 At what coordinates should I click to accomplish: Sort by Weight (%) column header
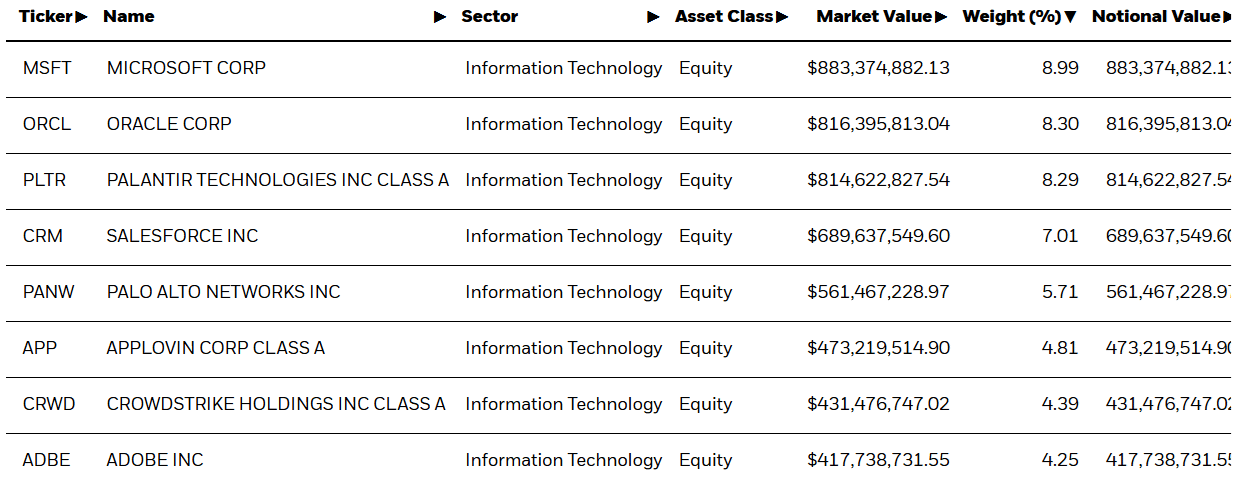pos(1011,17)
